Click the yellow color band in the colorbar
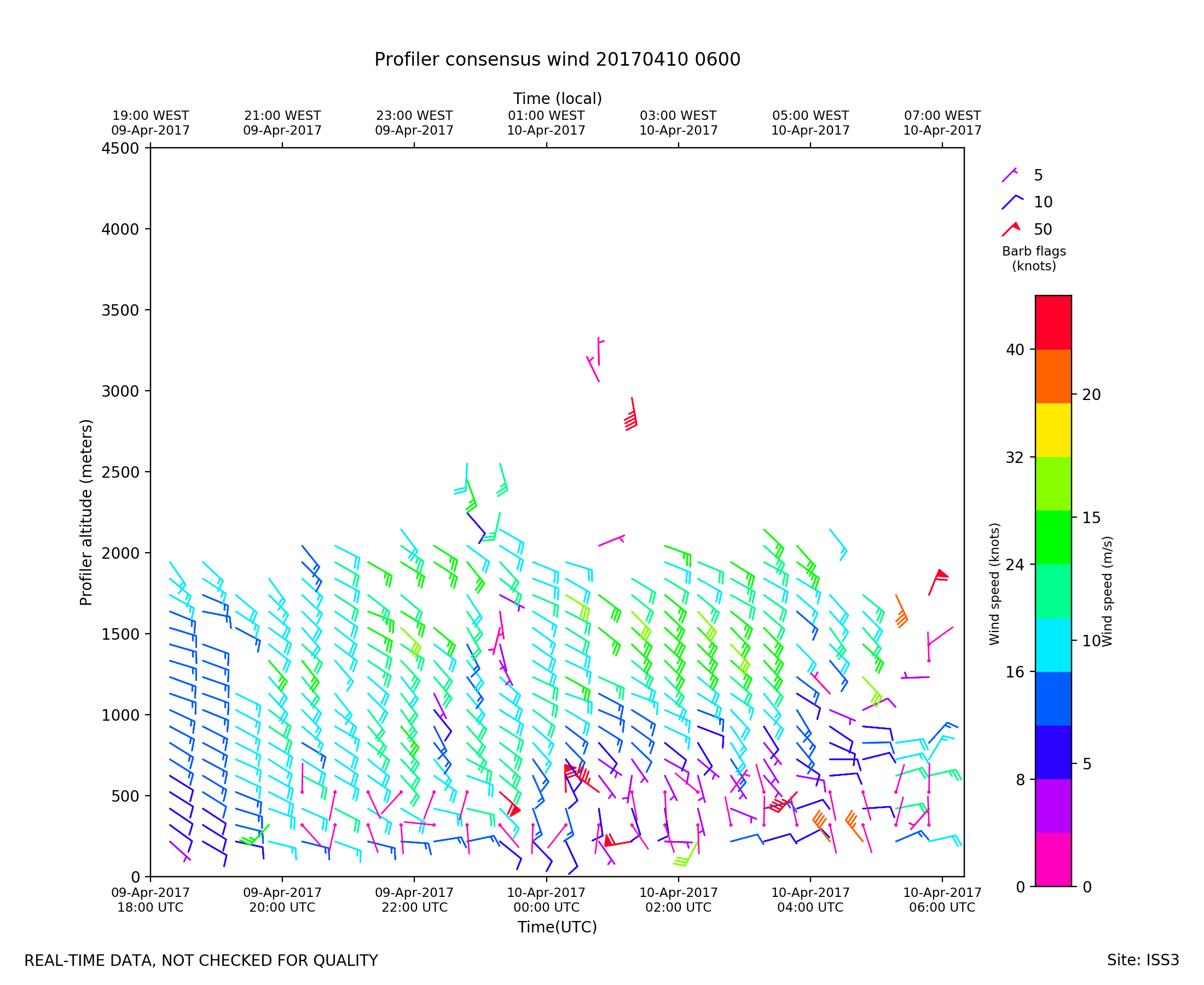The image size is (1204, 985). coord(1053,430)
